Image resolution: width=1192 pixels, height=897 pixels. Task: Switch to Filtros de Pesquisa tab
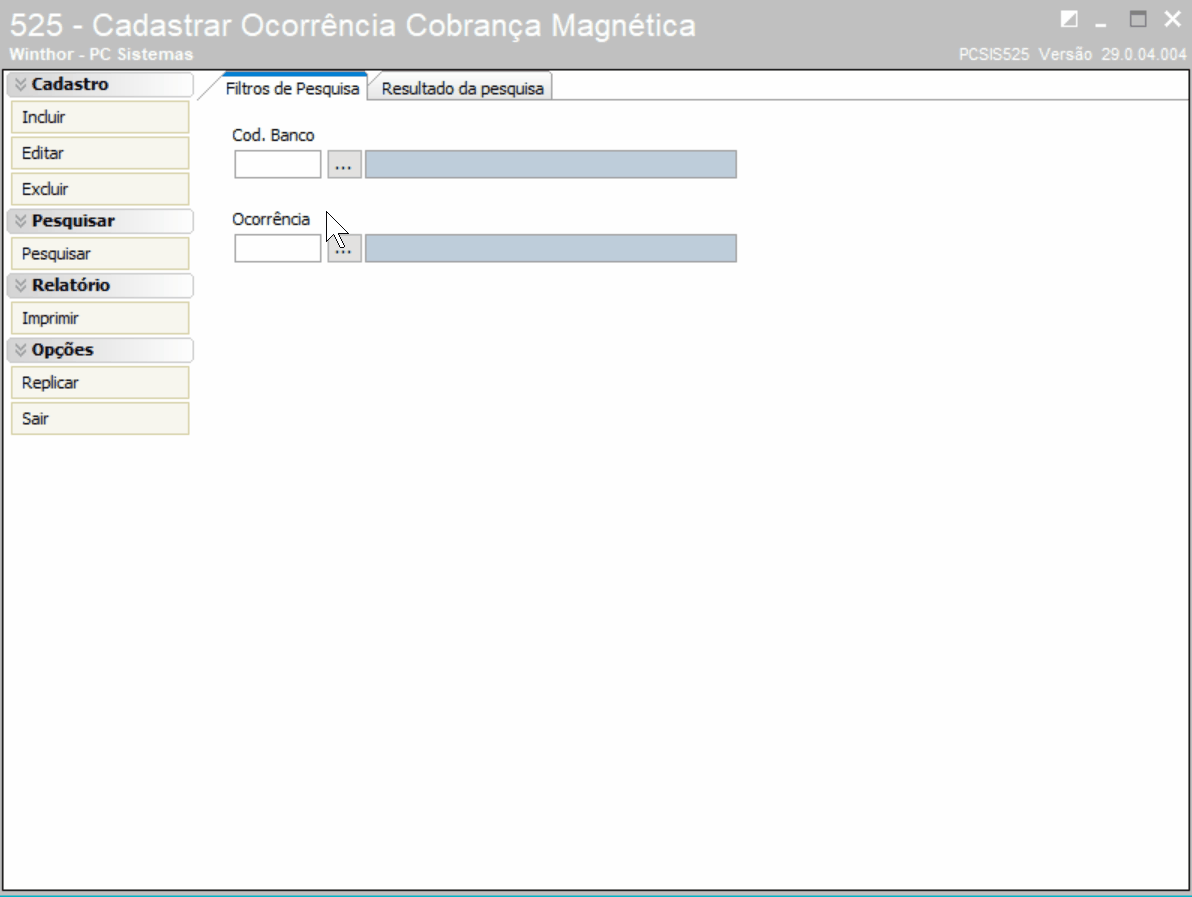click(293, 88)
